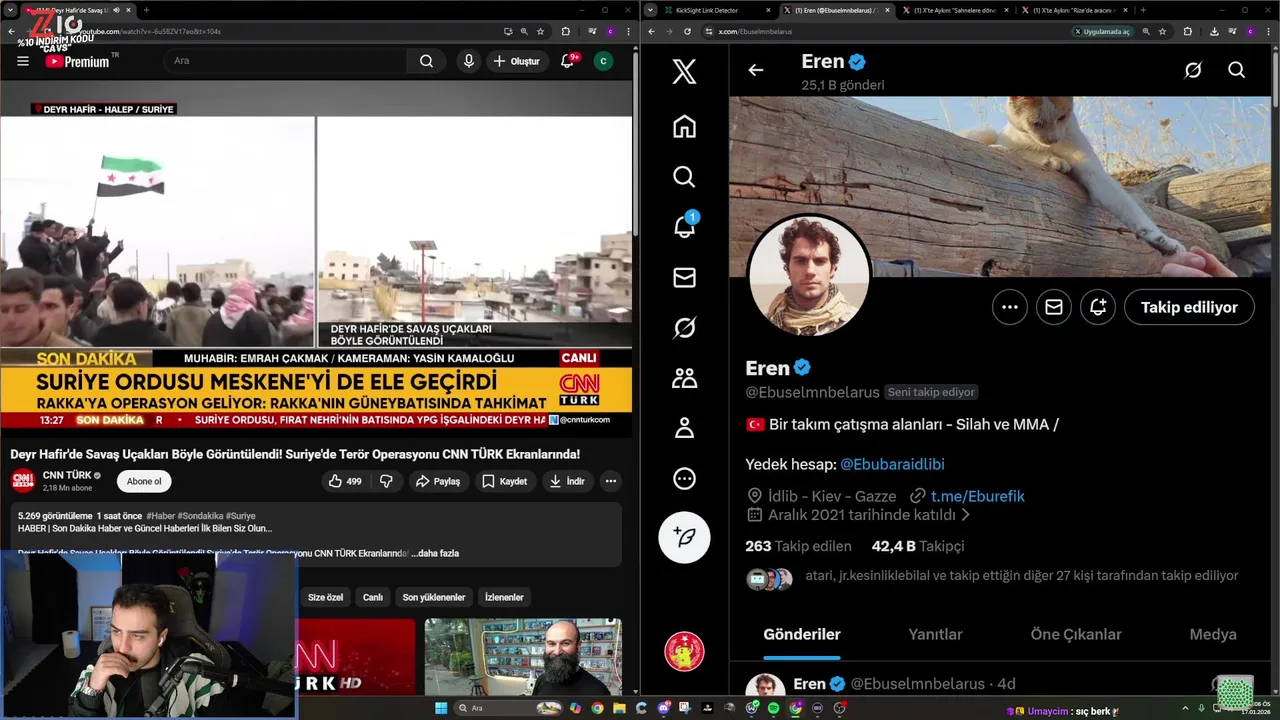Switch to Yanıtlar tab
The height and width of the screenshot is (720, 1280).
[x=935, y=634]
